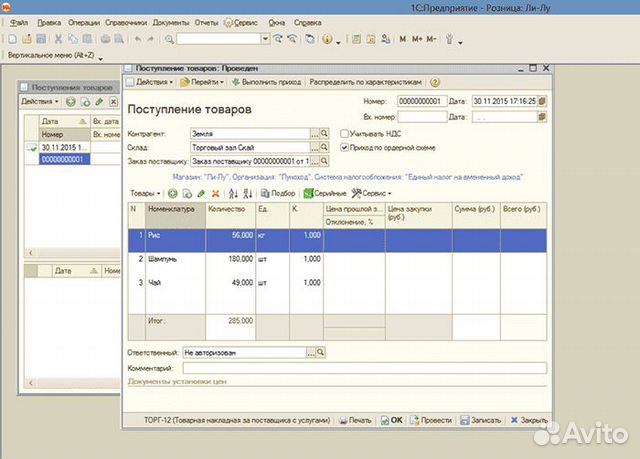Click green Add icon in Поступления товаров list window
The image size is (640, 459).
(71, 102)
